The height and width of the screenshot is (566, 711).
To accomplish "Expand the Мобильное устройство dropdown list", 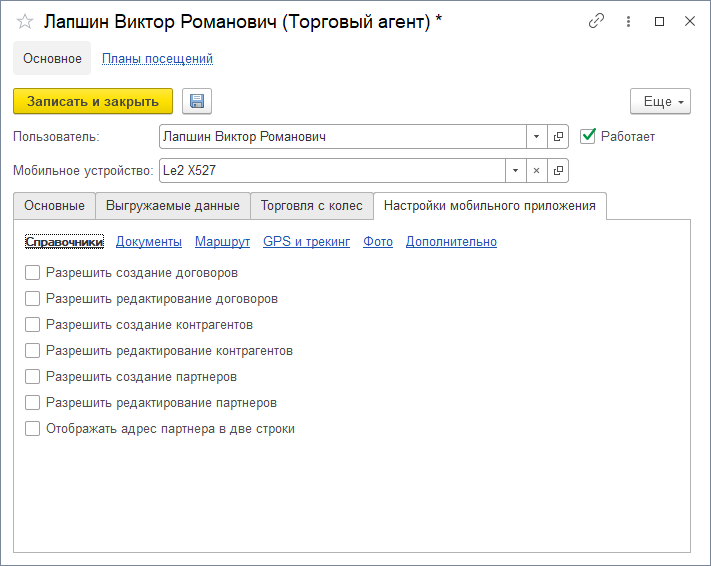I will tap(515, 170).
